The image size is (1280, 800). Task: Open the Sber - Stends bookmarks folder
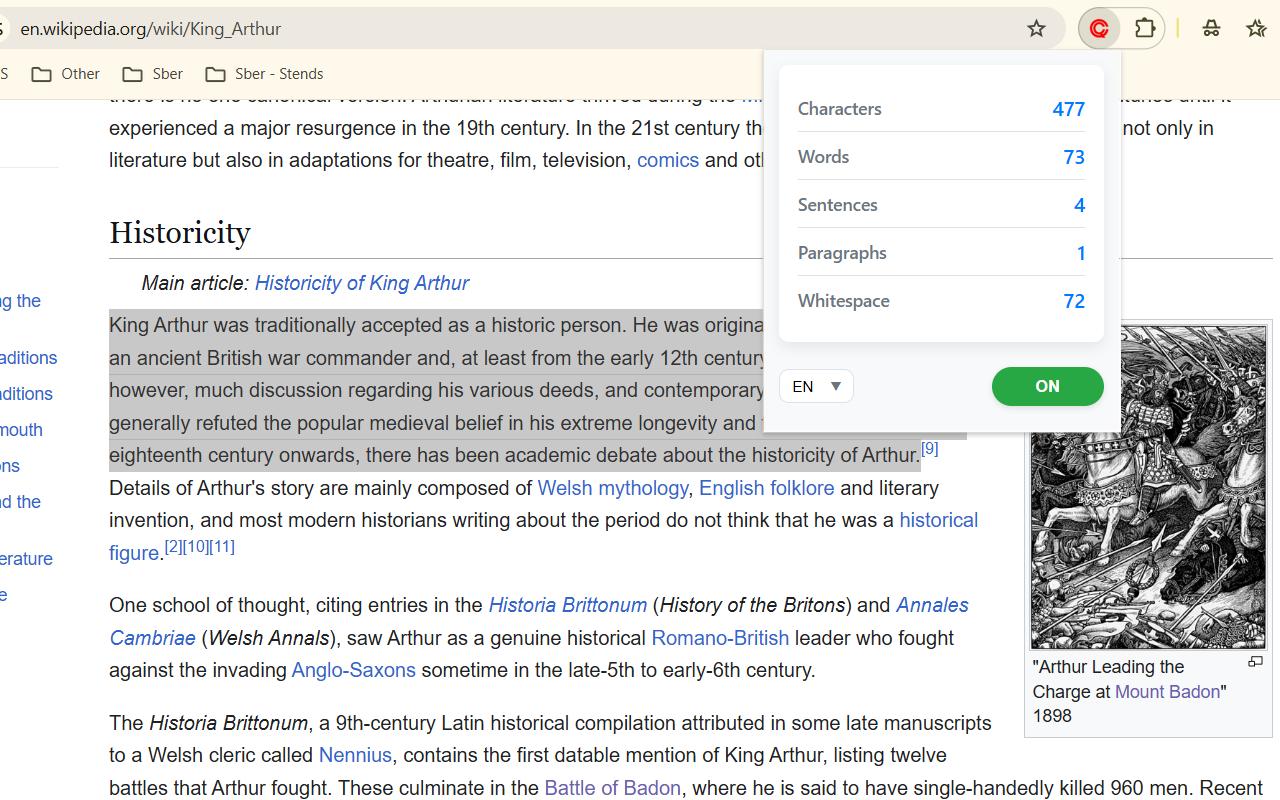click(x=264, y=74)
